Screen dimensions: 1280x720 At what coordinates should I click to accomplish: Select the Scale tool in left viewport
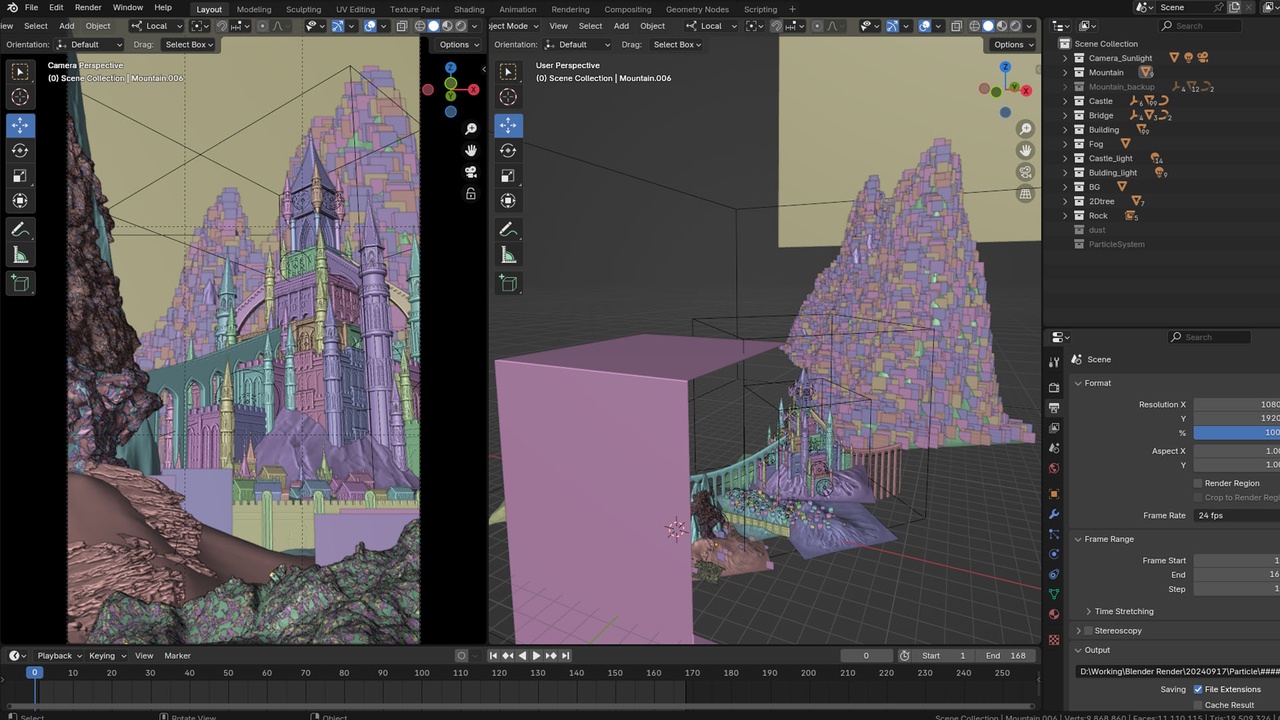coord(20,176)
